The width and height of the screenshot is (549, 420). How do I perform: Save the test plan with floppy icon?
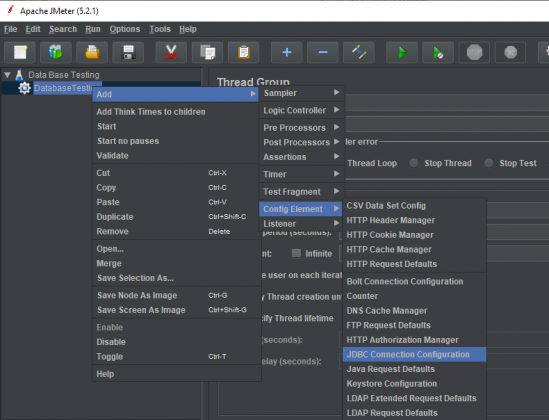click(x=128, y=52)
